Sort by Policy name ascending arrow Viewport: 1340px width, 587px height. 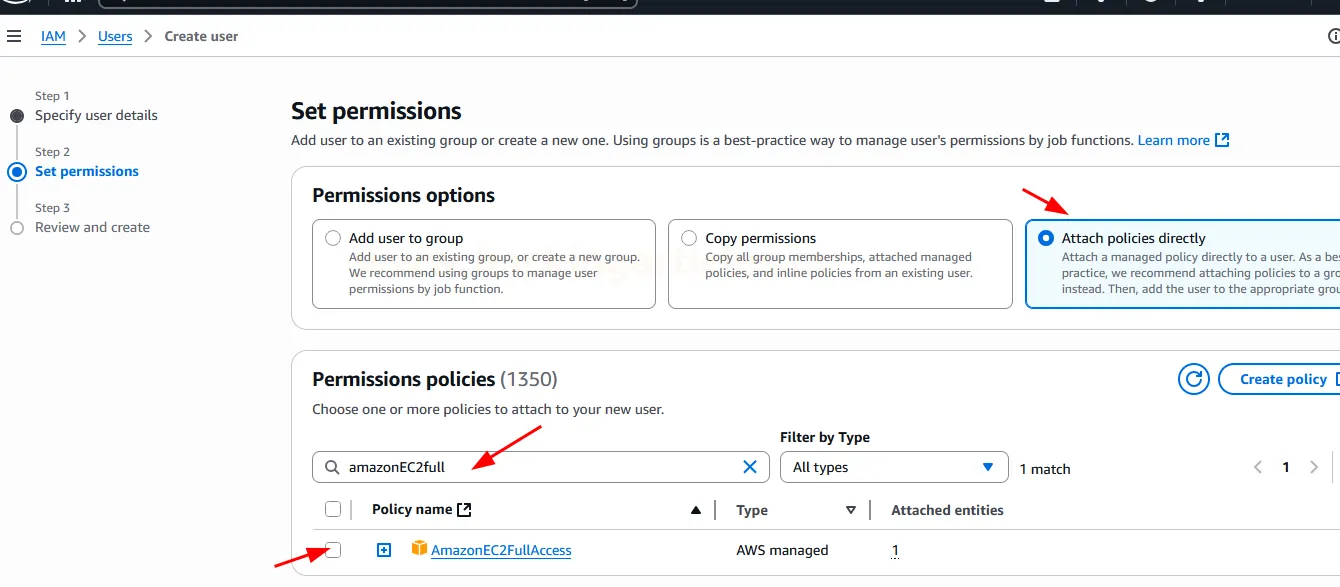click(x=696, y=510)
